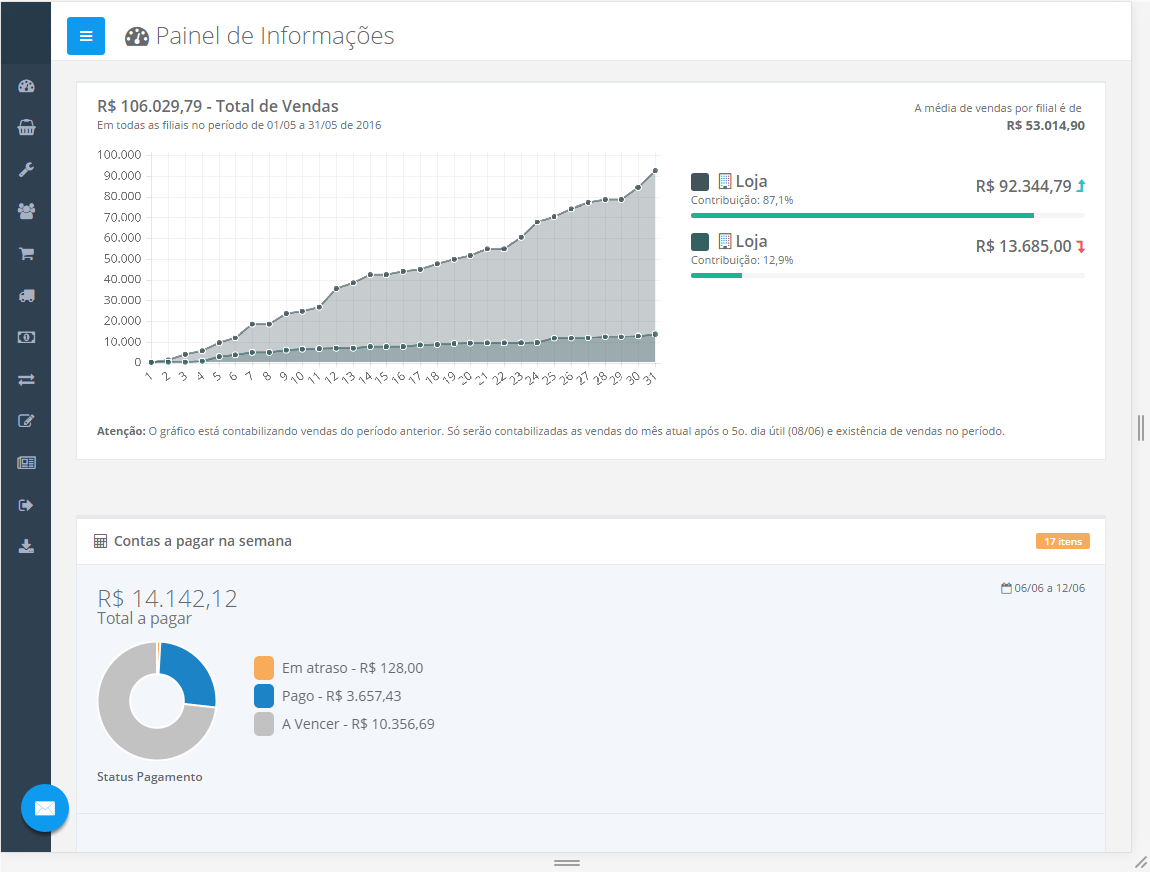Select the blue Pago legend swatch
1150x872 pixels.
(264, 696)
